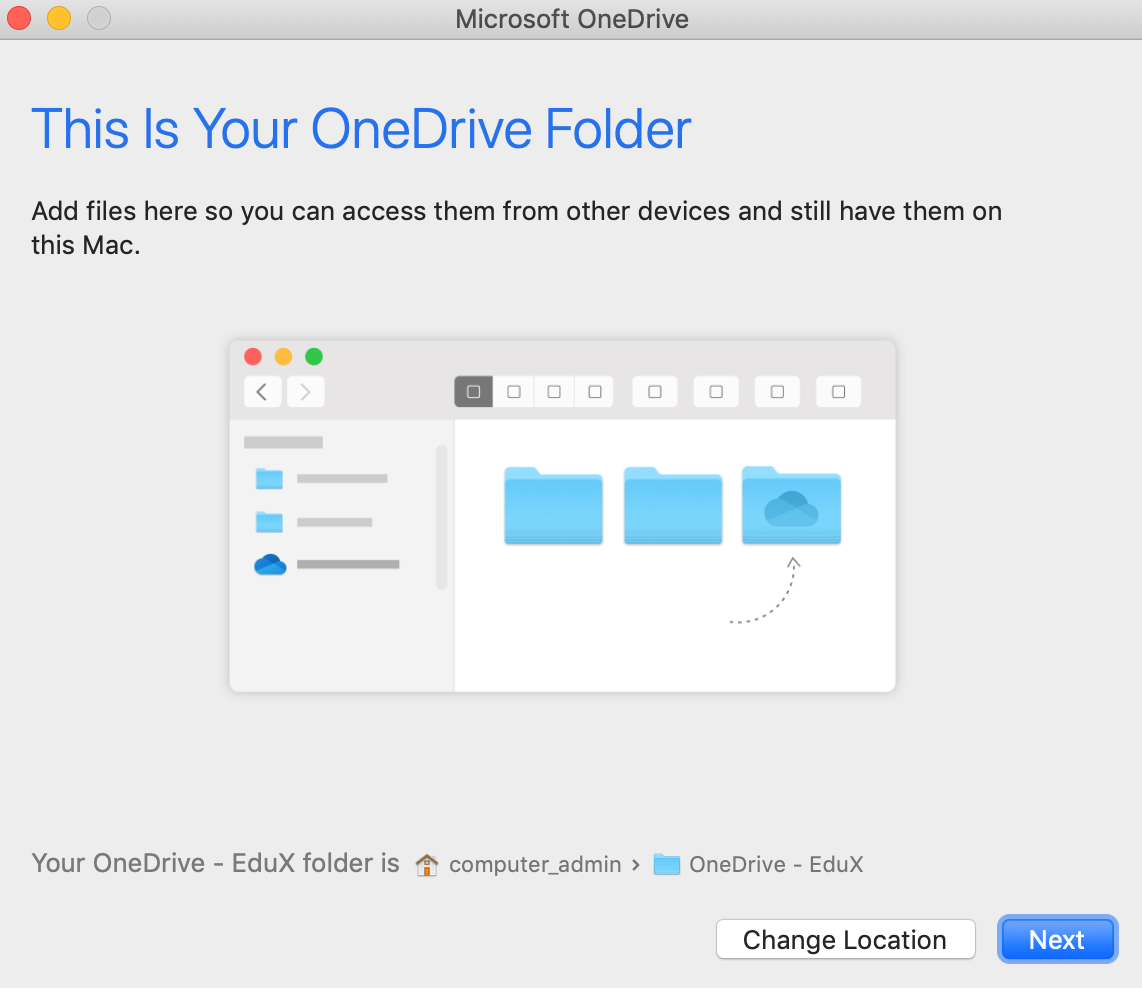The height and width of the screenshot is (988, 1142).
Task: Close the Microsoft OneDrive window
Action: click(x=19, y=17)
